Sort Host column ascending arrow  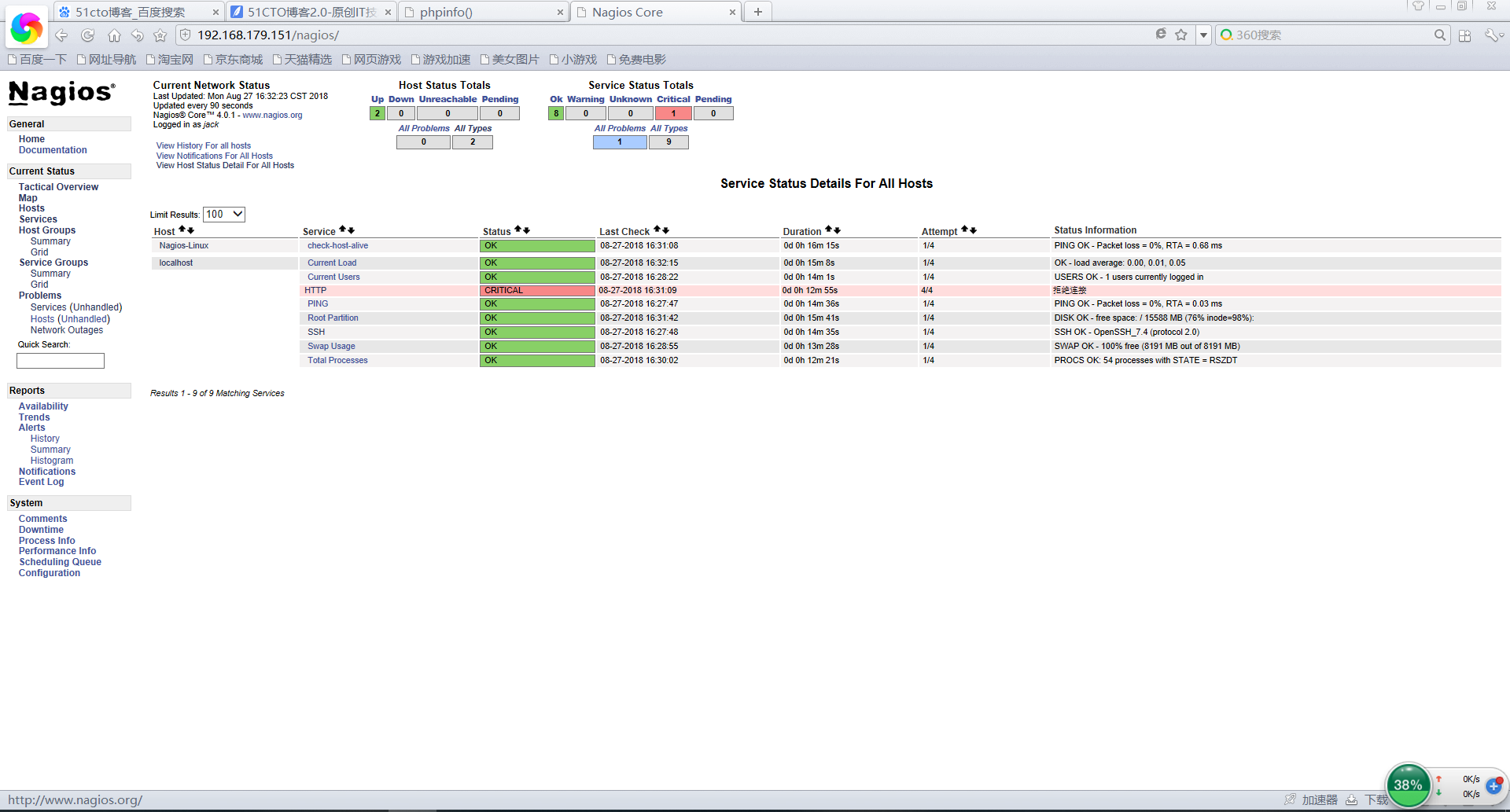click(182, 230)
